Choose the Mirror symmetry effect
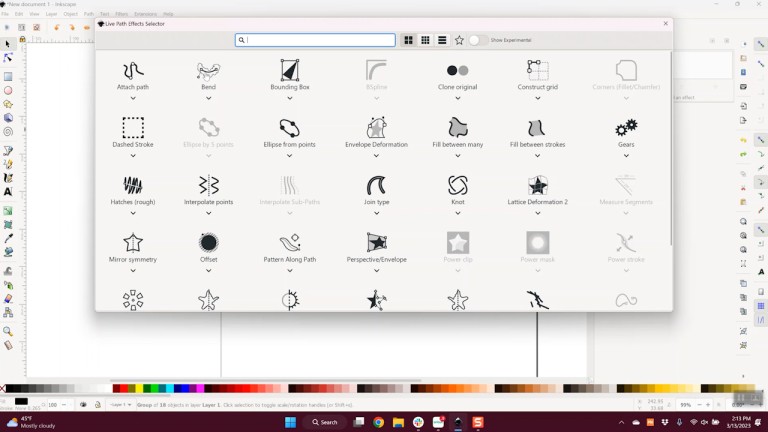The height and width of the screenshot is (432, 768). pyautogui.click(x=133, y=244)
